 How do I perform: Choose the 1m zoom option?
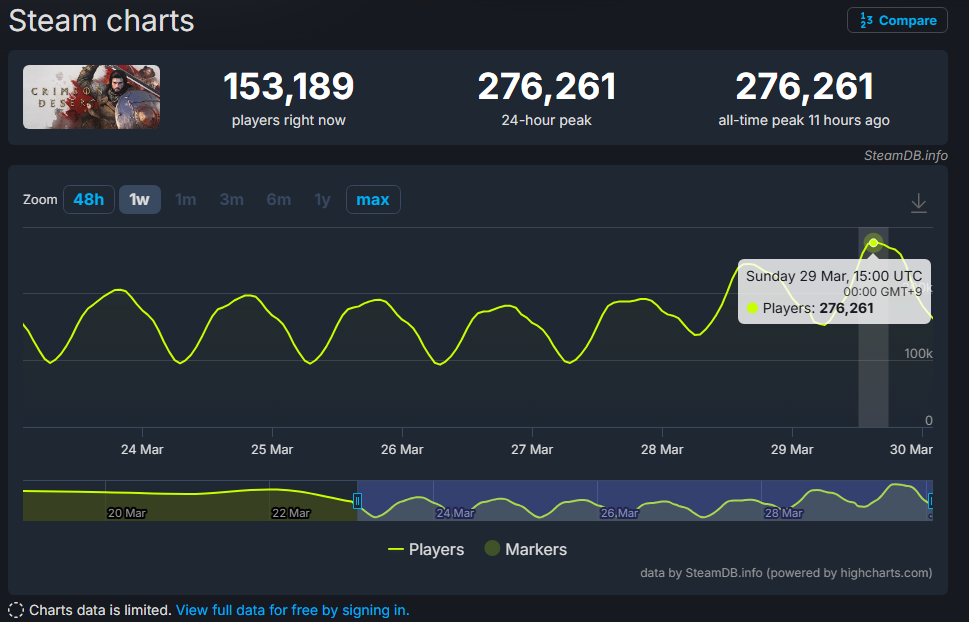coord(185,200)
